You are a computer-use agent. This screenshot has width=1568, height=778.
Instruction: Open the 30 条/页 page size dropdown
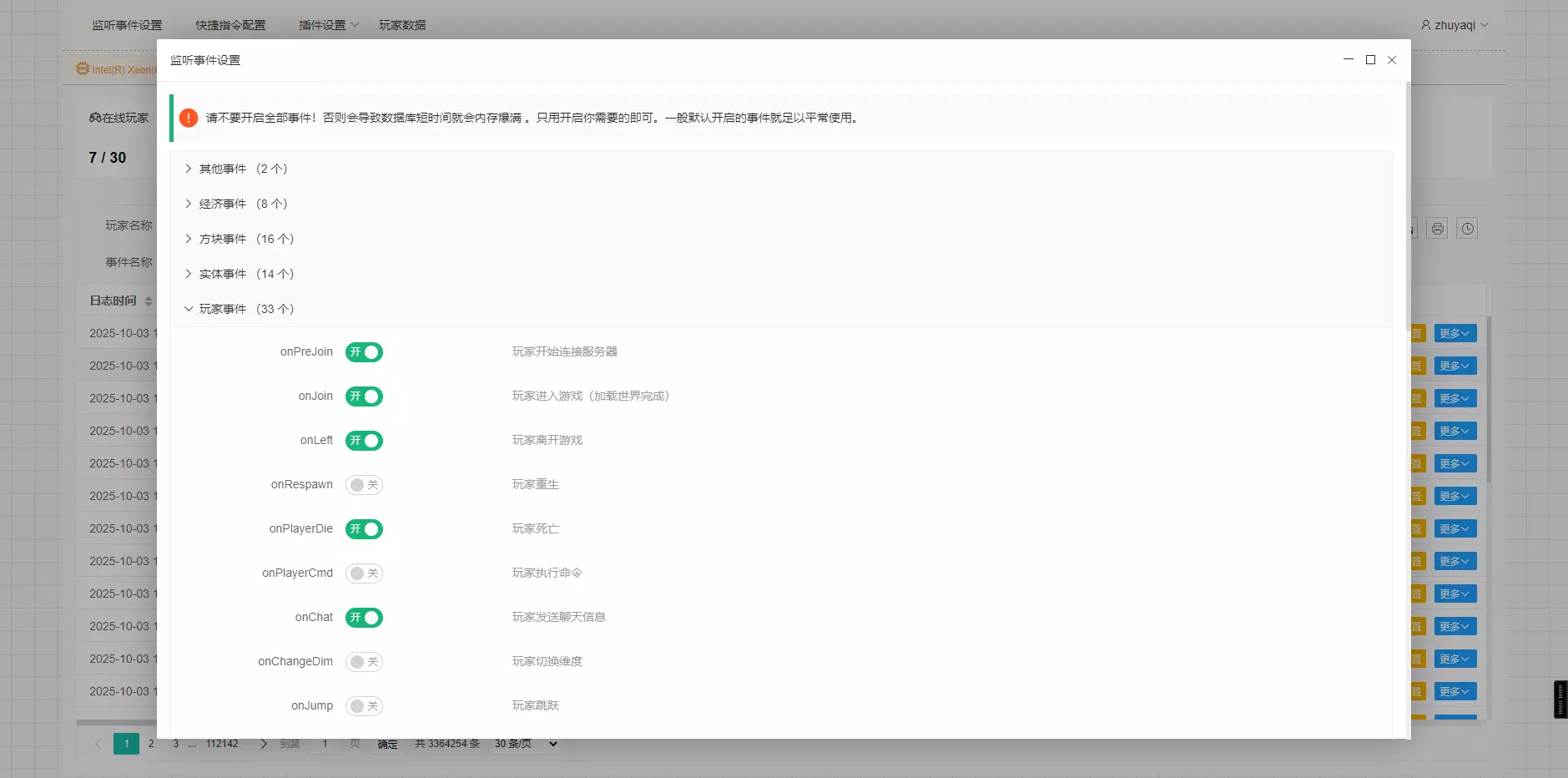[525, 744]
